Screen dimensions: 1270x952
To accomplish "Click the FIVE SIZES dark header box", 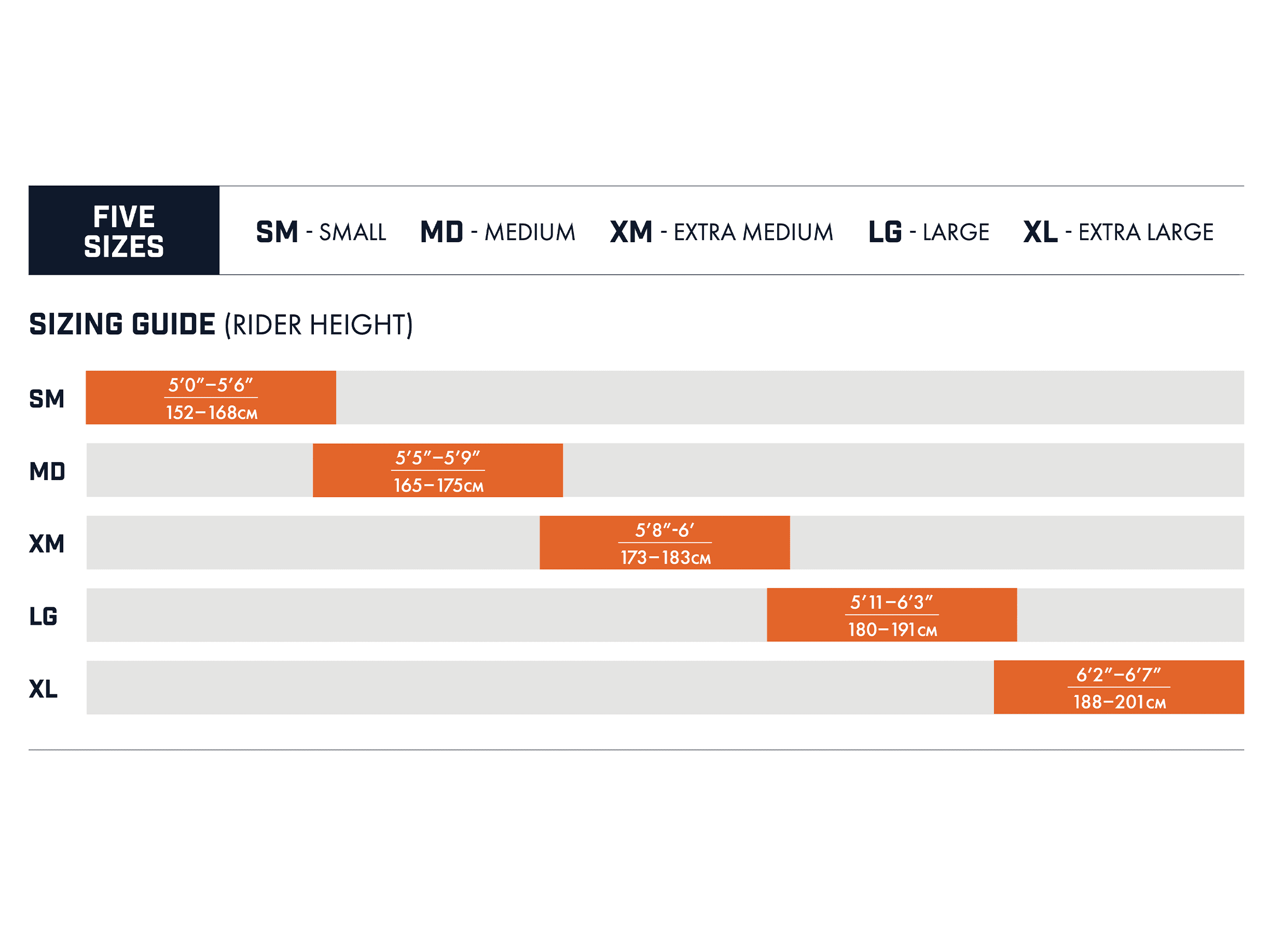I will pos(123,230).
